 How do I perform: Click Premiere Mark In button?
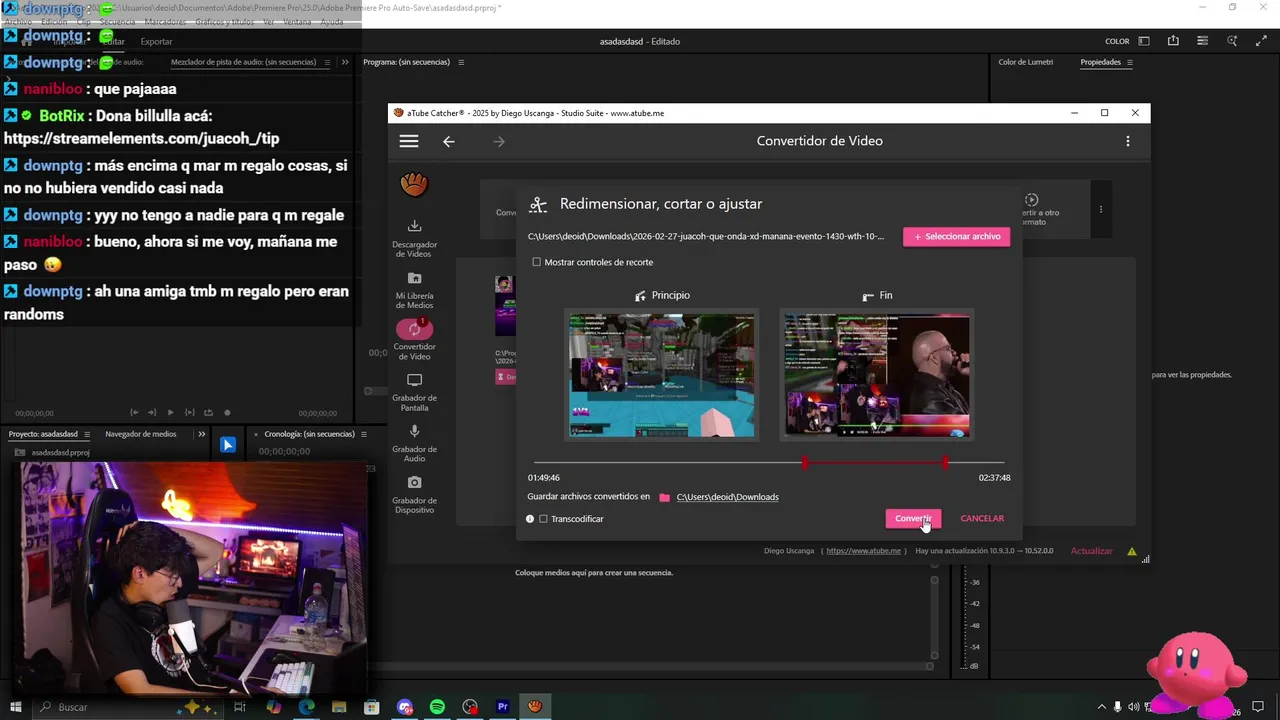pos(134,412)
